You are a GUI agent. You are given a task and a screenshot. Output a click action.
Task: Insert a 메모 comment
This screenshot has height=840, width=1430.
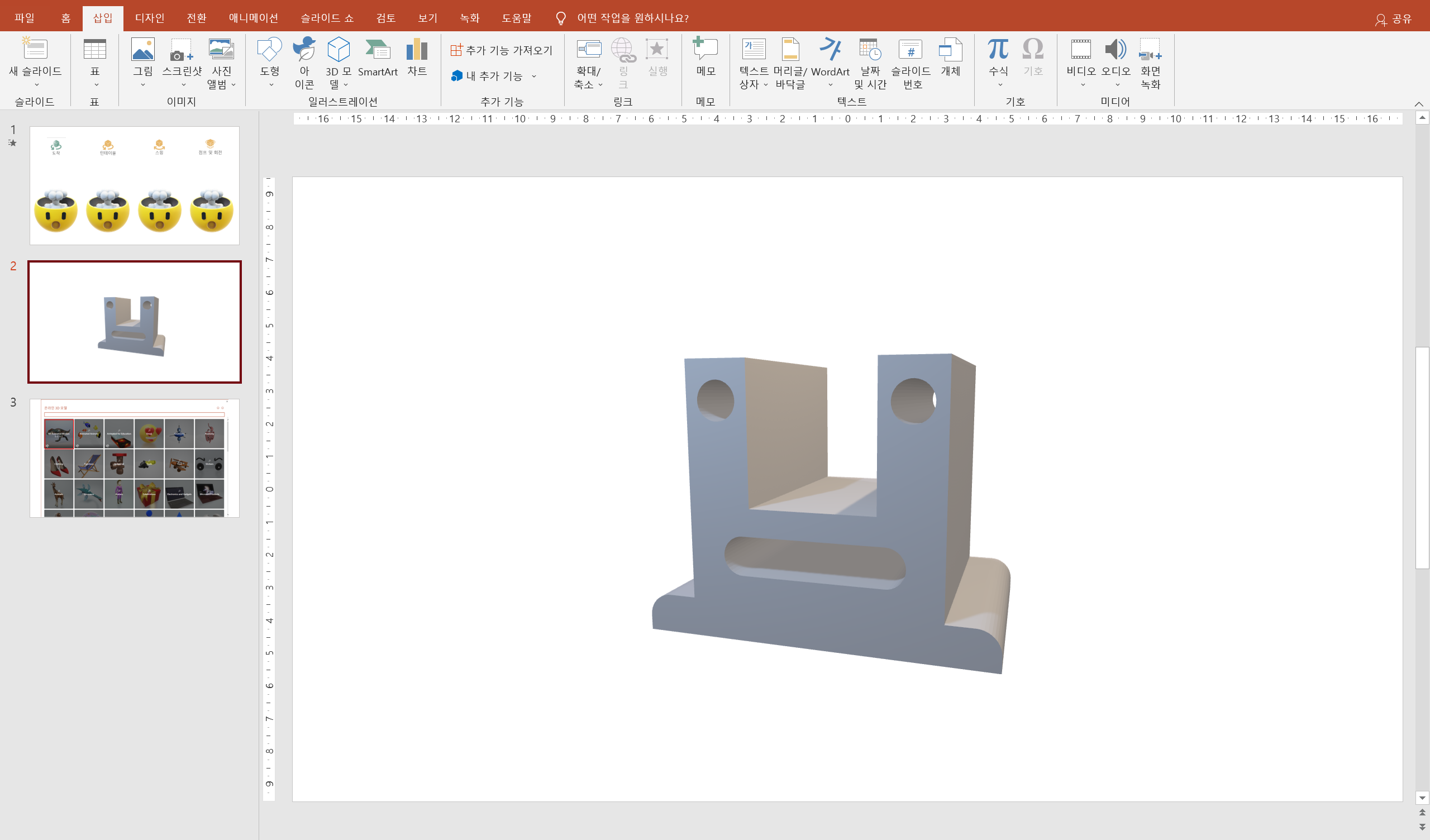coord(706,51)
